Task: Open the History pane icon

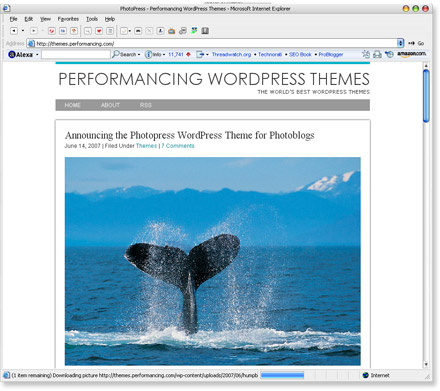Action: [x=110, y=31]
